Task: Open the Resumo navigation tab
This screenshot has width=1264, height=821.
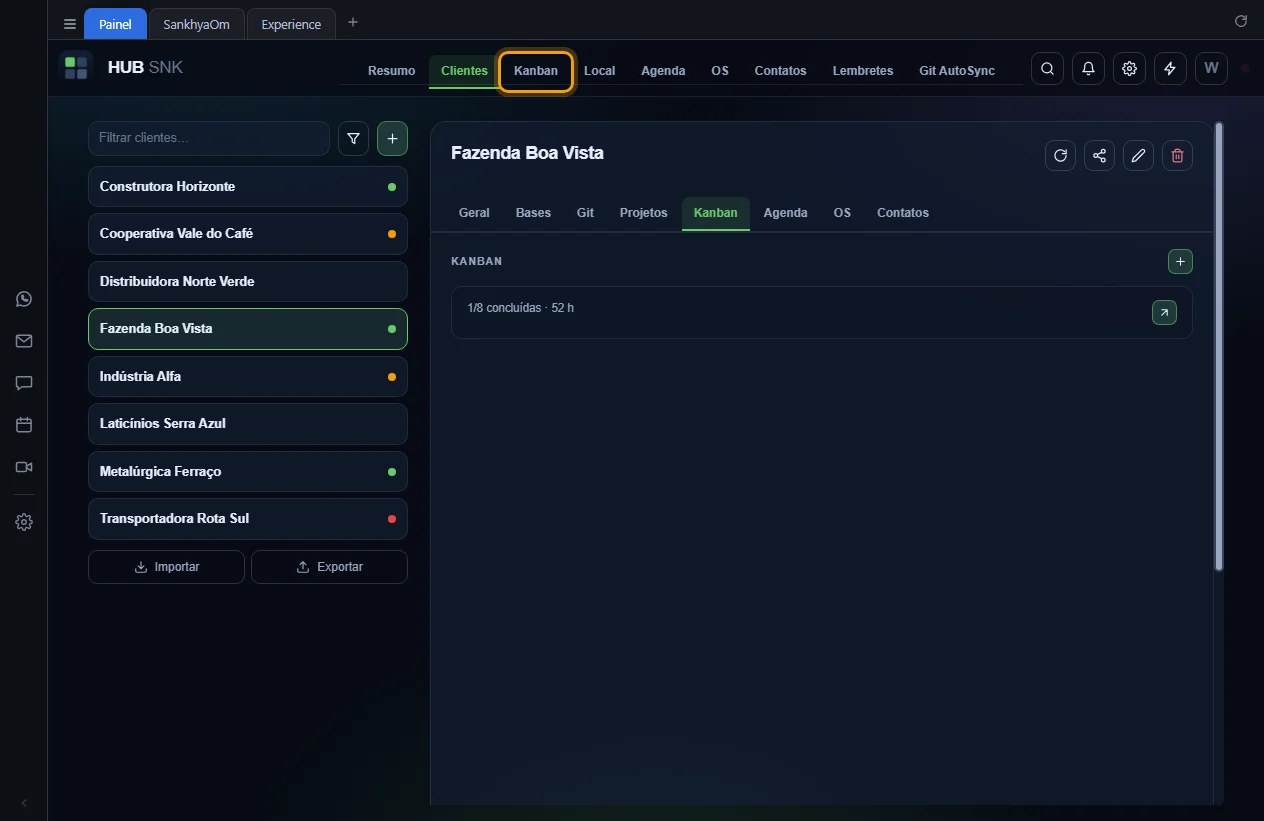Action: [x=391, y=71]
